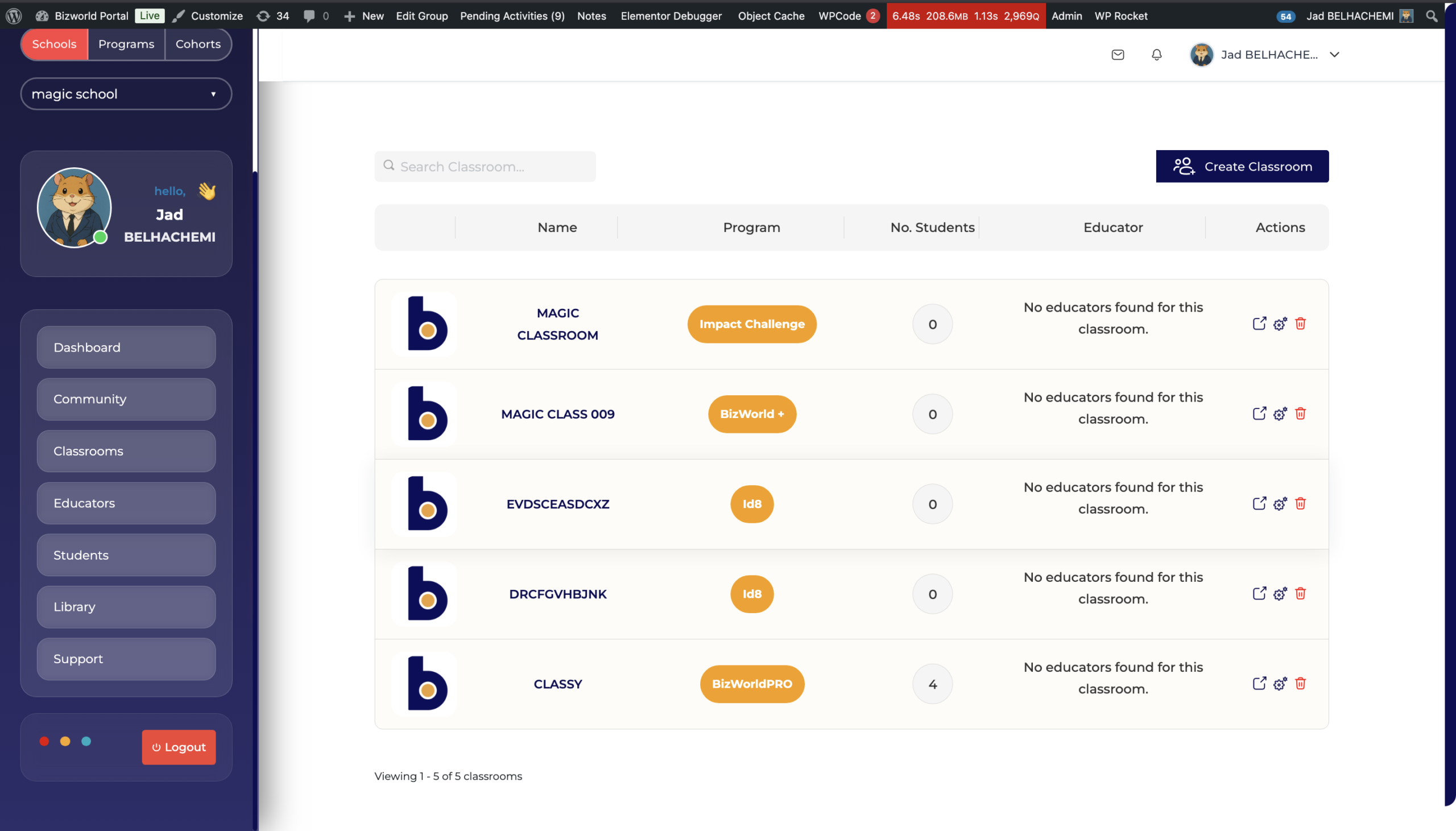Open MAGIC CLASSROOM via external-link icon
This screenshot has height=831, width=1456.
1259,324
